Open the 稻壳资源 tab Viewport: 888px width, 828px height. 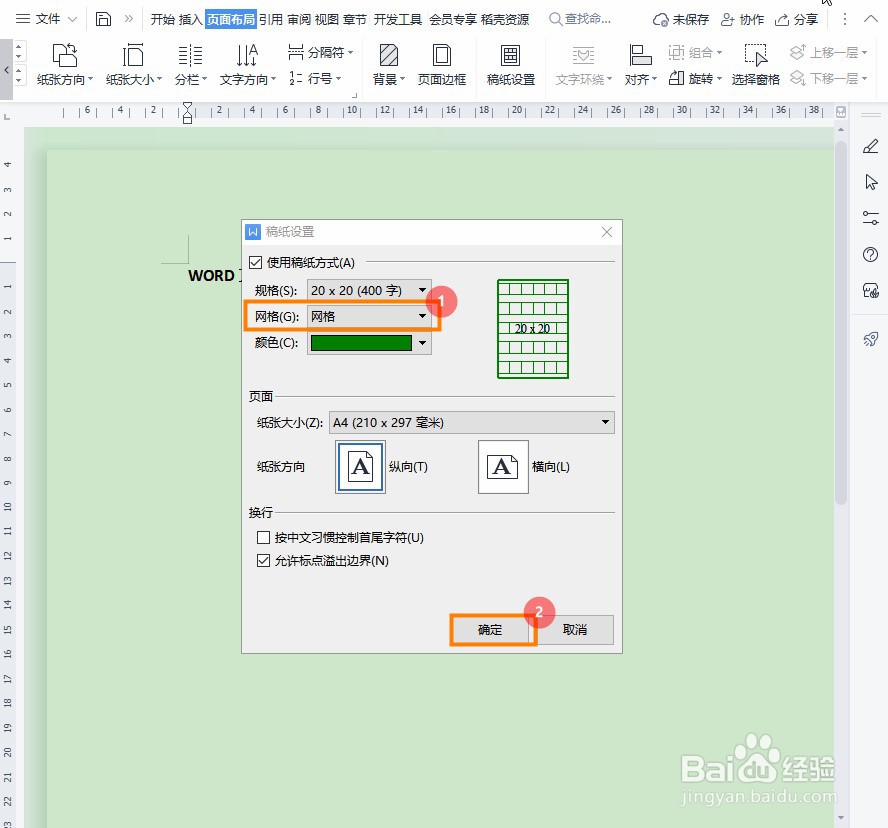(505, 19)
